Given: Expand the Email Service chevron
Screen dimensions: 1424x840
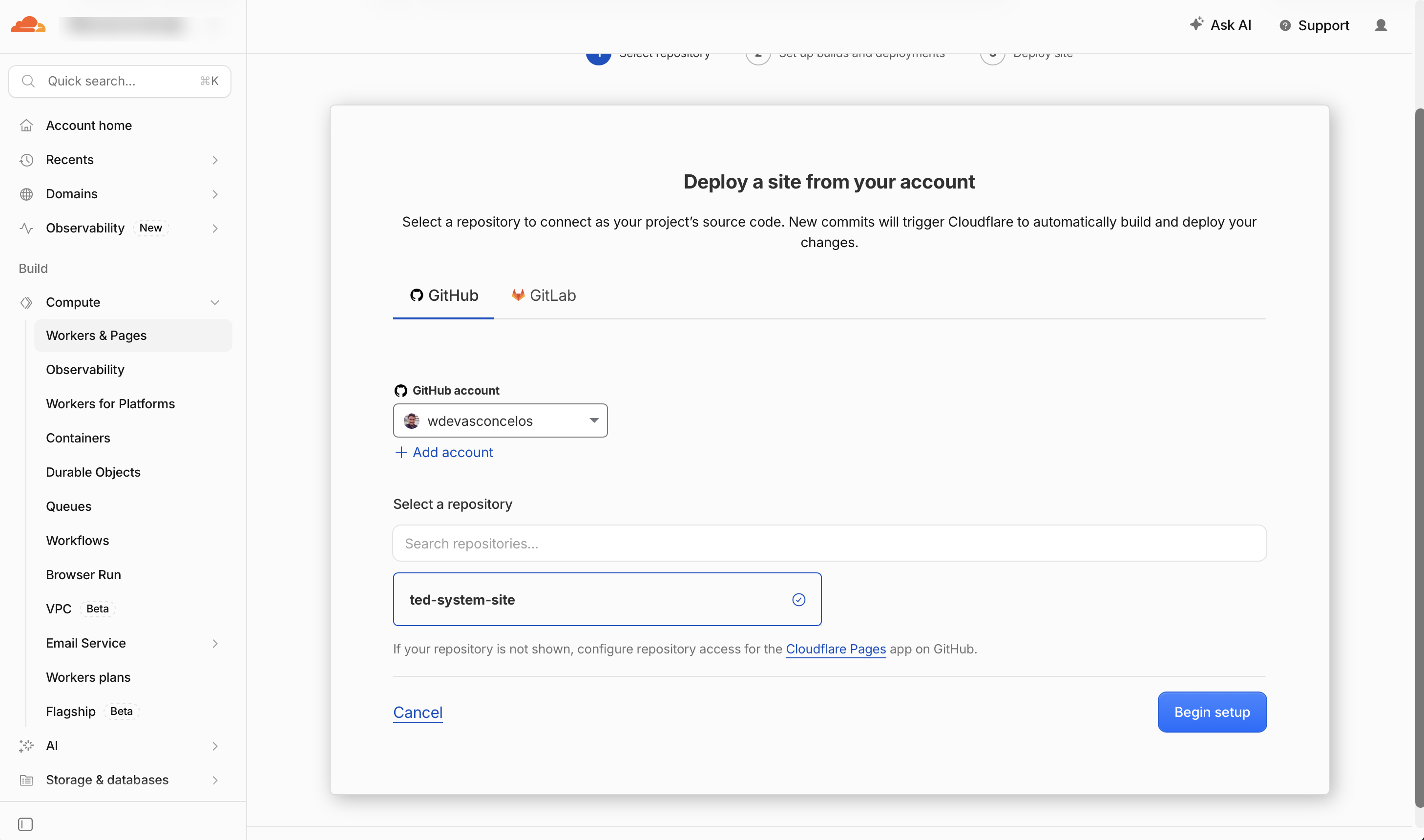Looking at the screenshot, I should pyautogui.click(x=215, y=644).
